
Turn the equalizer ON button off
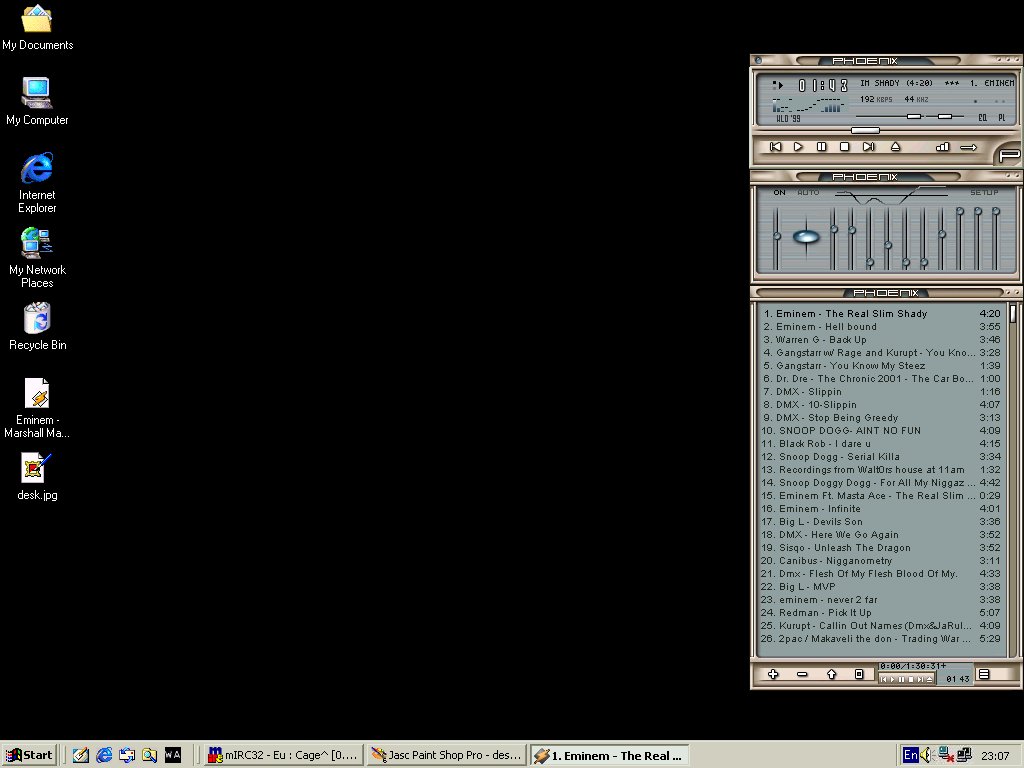780,192
